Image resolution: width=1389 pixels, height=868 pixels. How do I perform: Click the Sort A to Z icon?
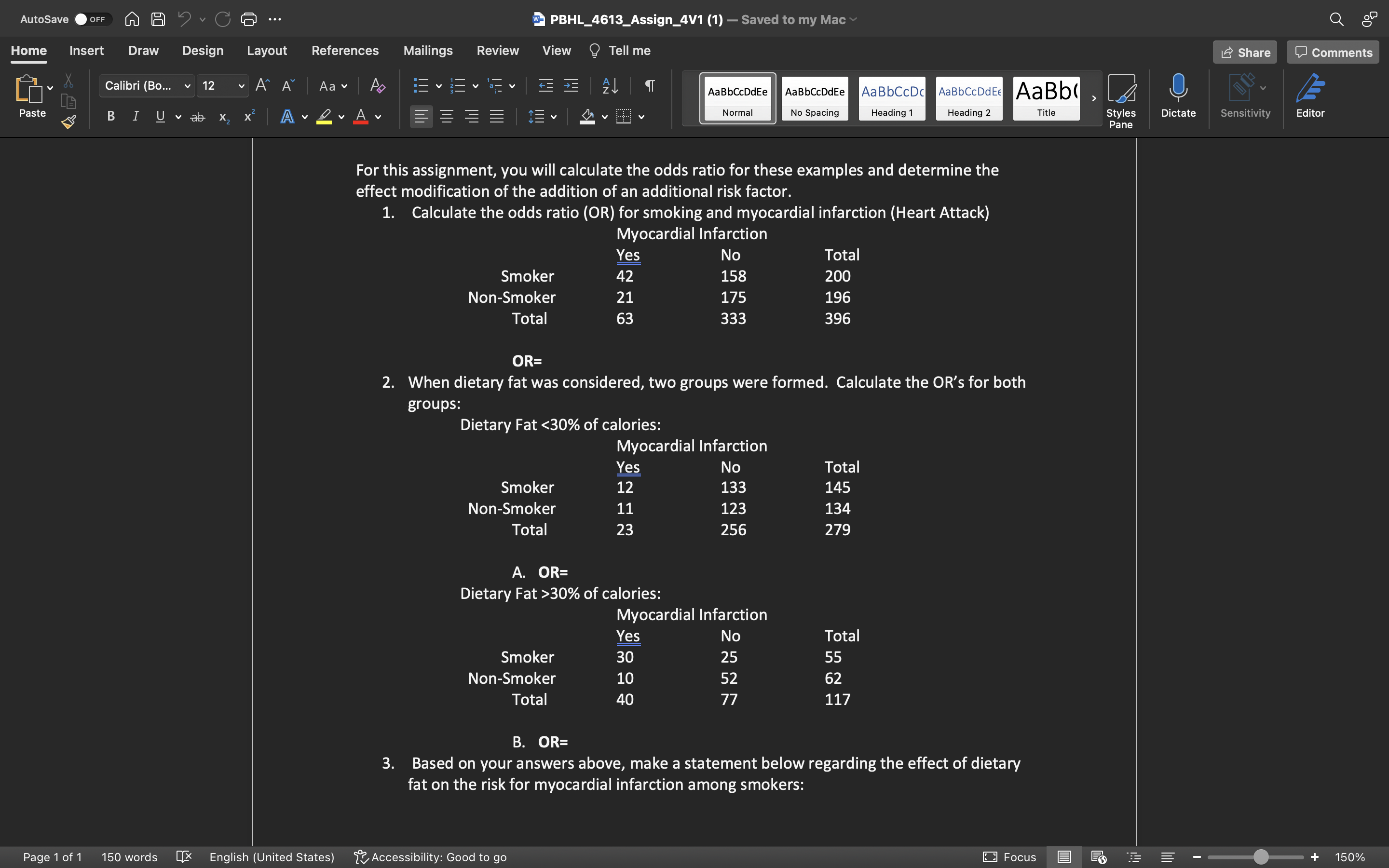pyautogui.click(x=610, y=86)
